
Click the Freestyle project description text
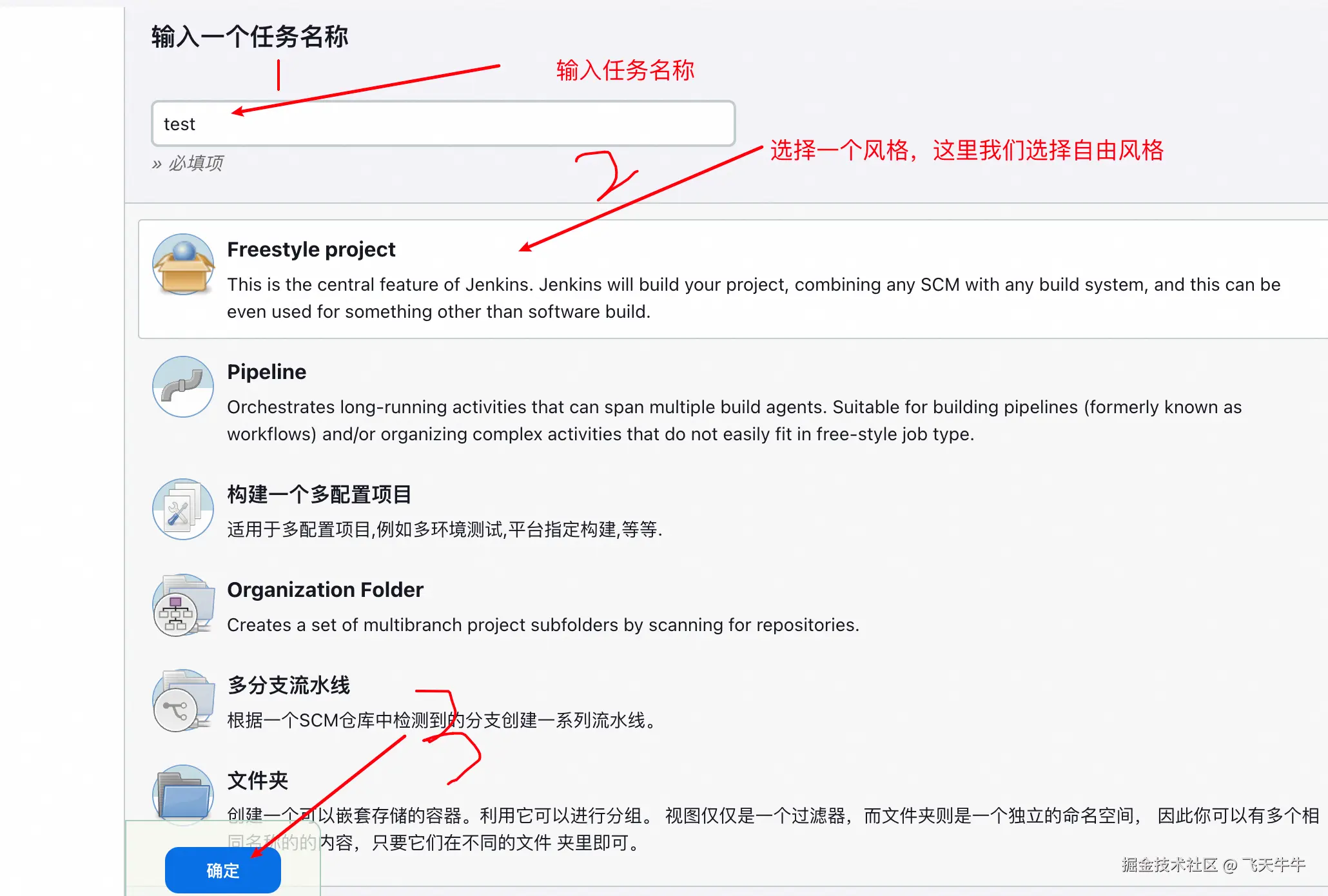754,298
